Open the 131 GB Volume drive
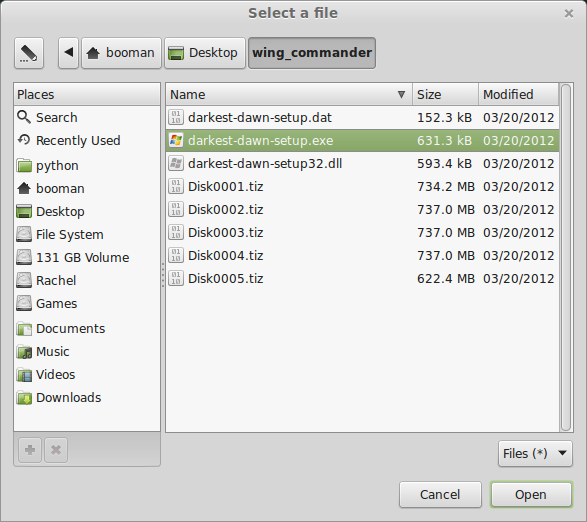Viewport: 587px width, 522px height. [87, 258]
